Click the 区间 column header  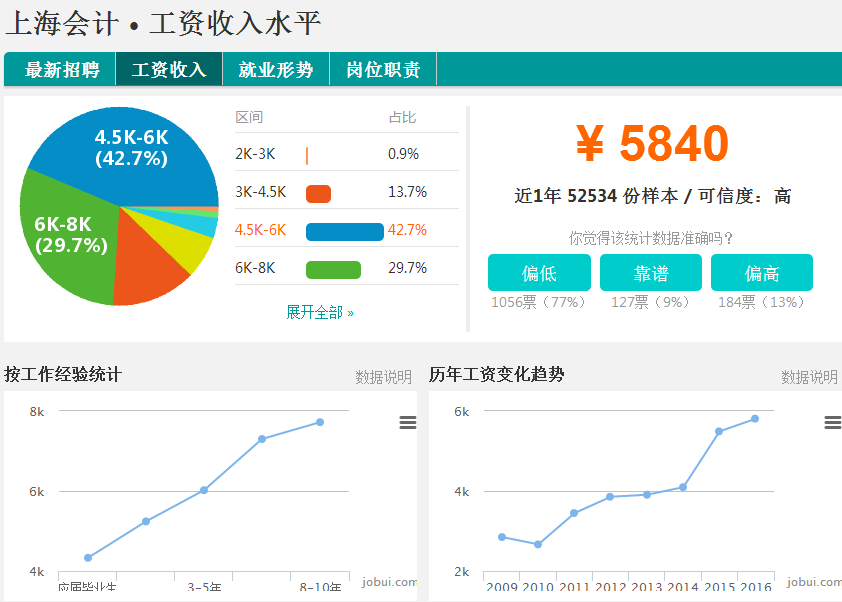[x=249, y=117]
